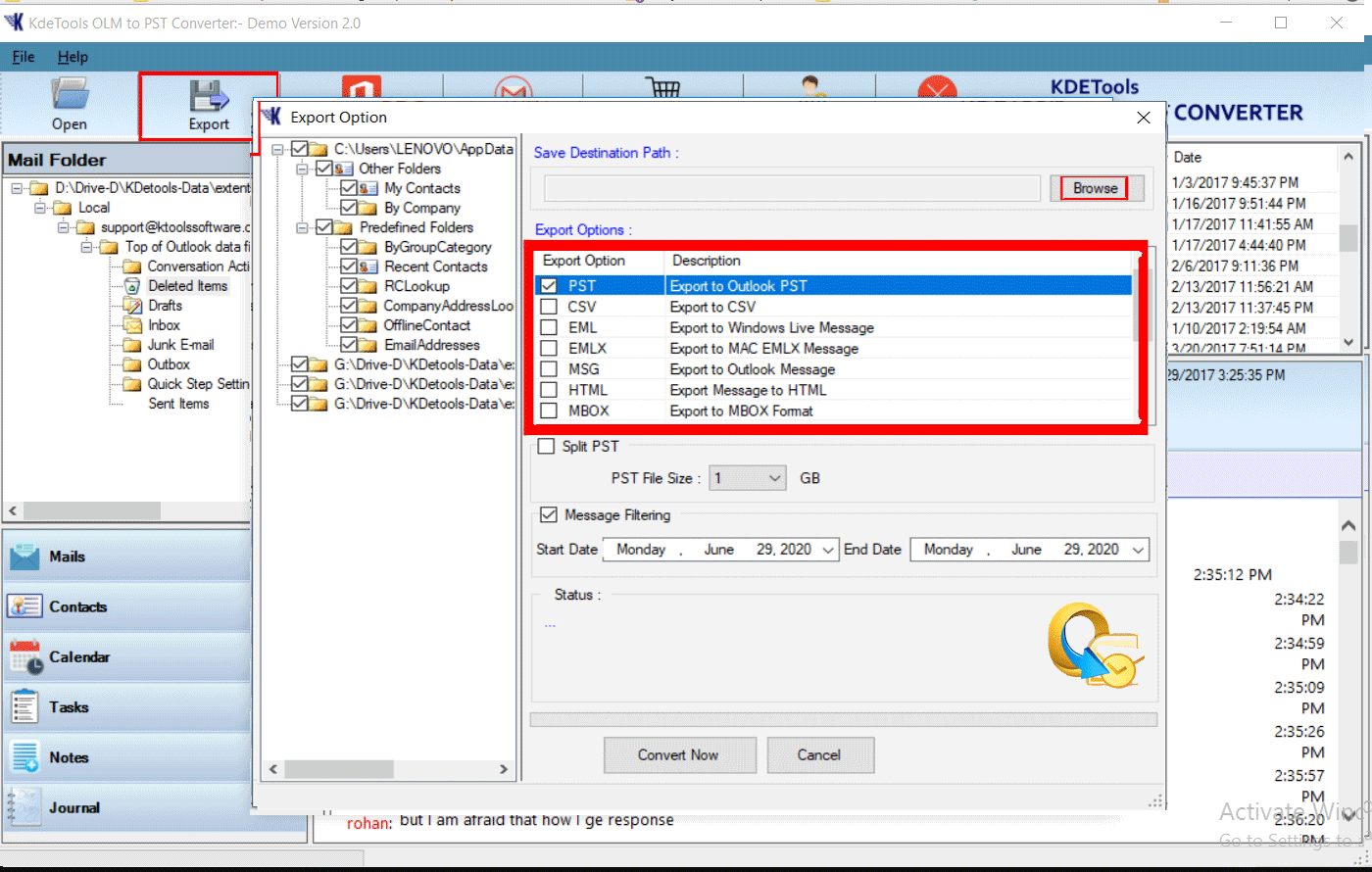Image resolution: width=1372 pixels, height=872 pixels.
Task: Open the File menu
Action: pos(24,57)
